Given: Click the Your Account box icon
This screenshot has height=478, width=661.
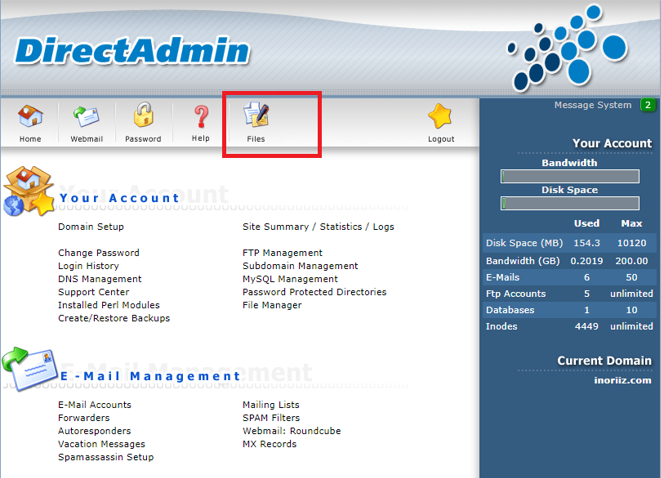Looking at the screenshot, I should point(29,191).
